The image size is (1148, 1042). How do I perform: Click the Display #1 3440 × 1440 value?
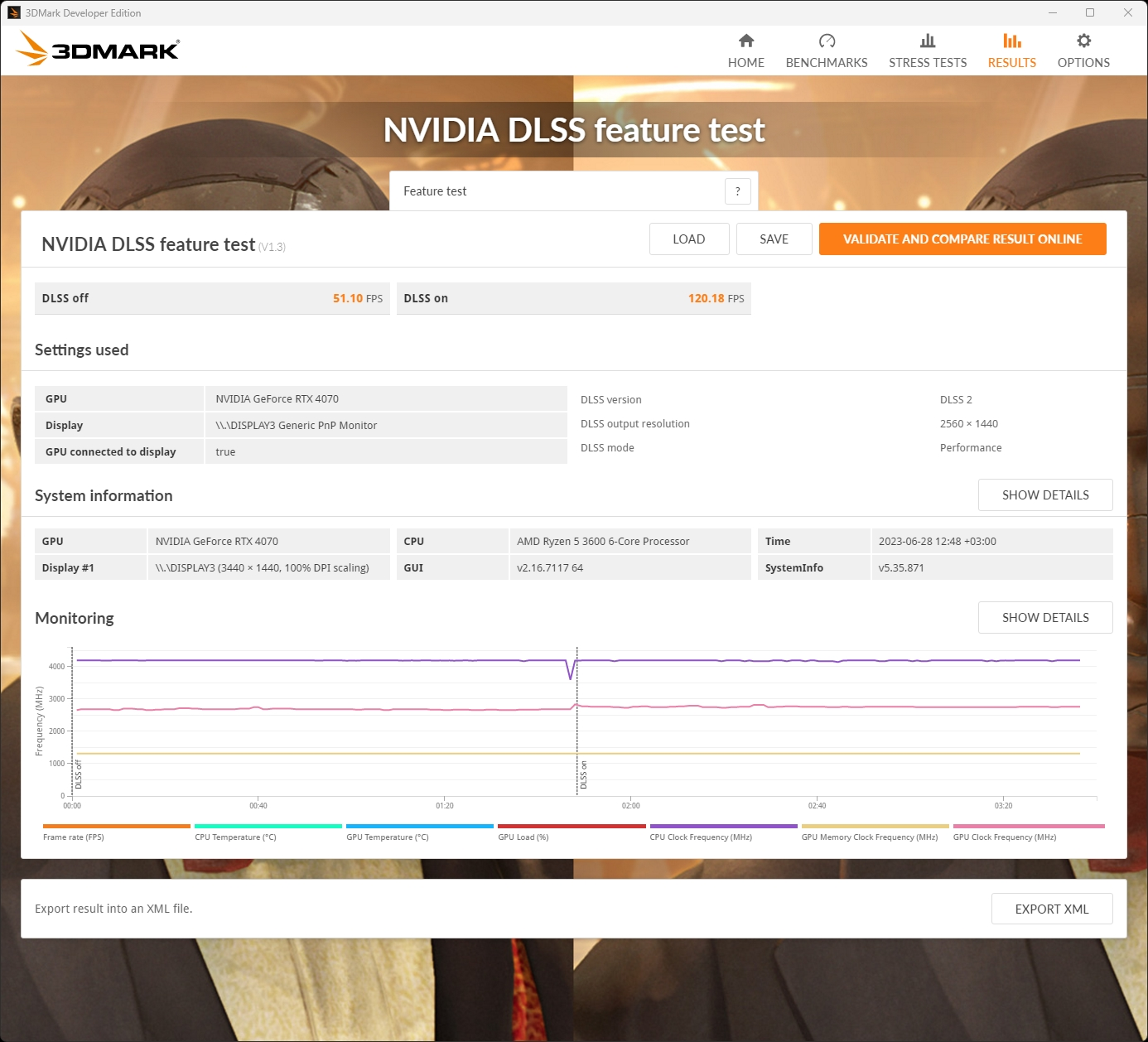263,568
